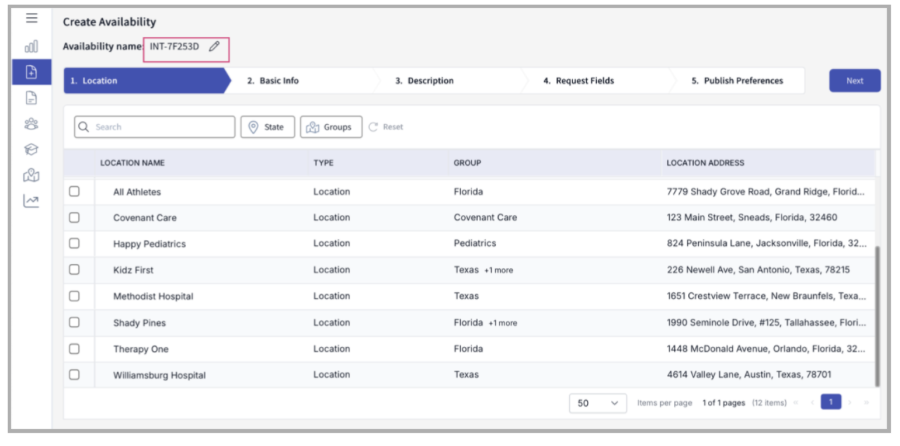This screenshot has width=900, height=446.
Task: Open the State filter dropdown
Action: point(267,127)
